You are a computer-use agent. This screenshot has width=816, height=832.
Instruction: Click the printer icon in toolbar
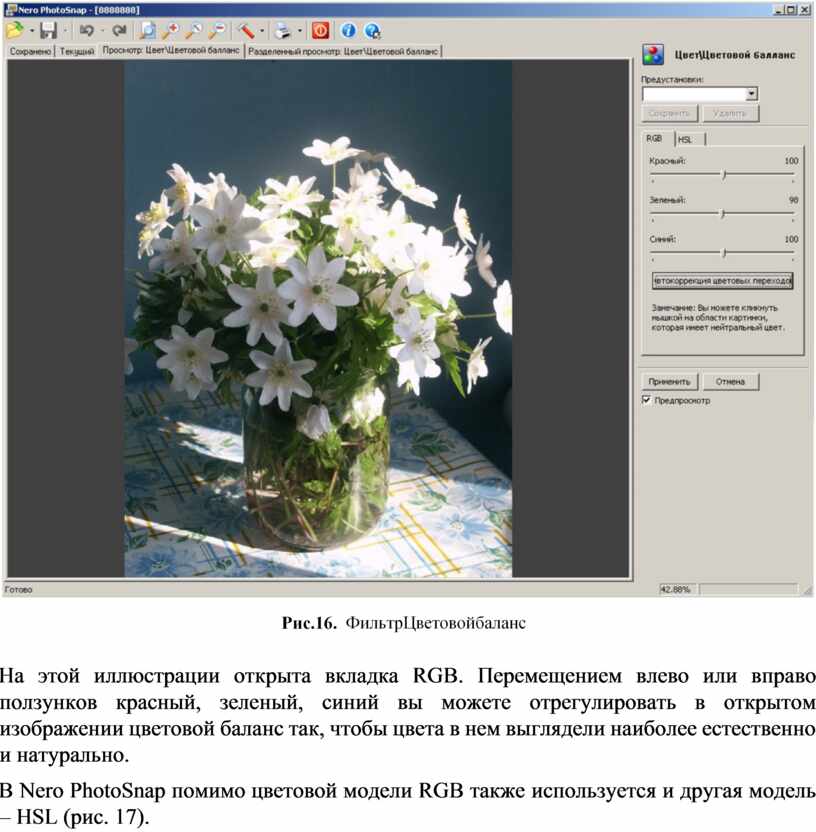click(x=283, y=31)
